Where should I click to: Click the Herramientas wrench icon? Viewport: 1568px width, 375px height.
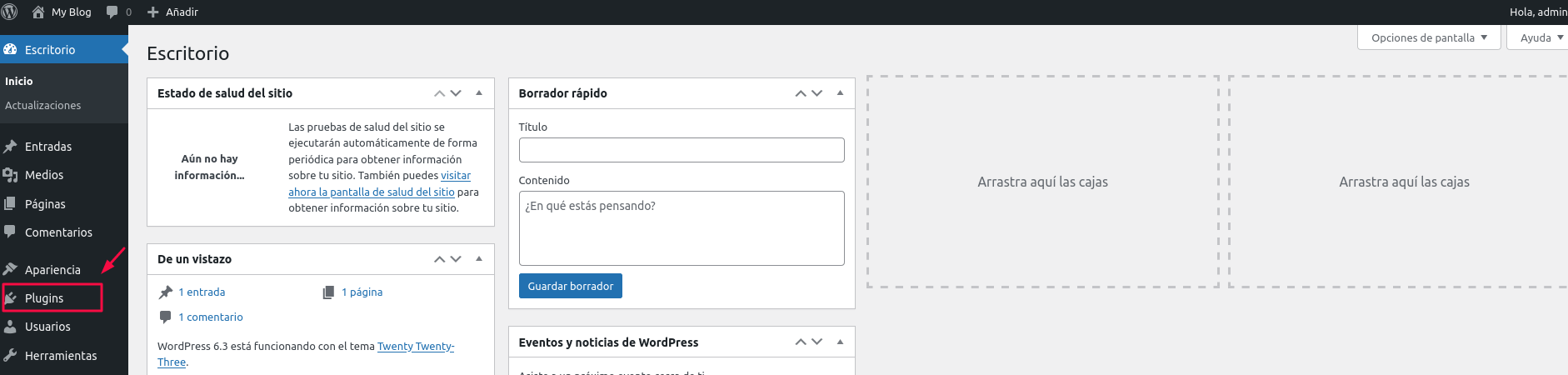tap(10, 355)
